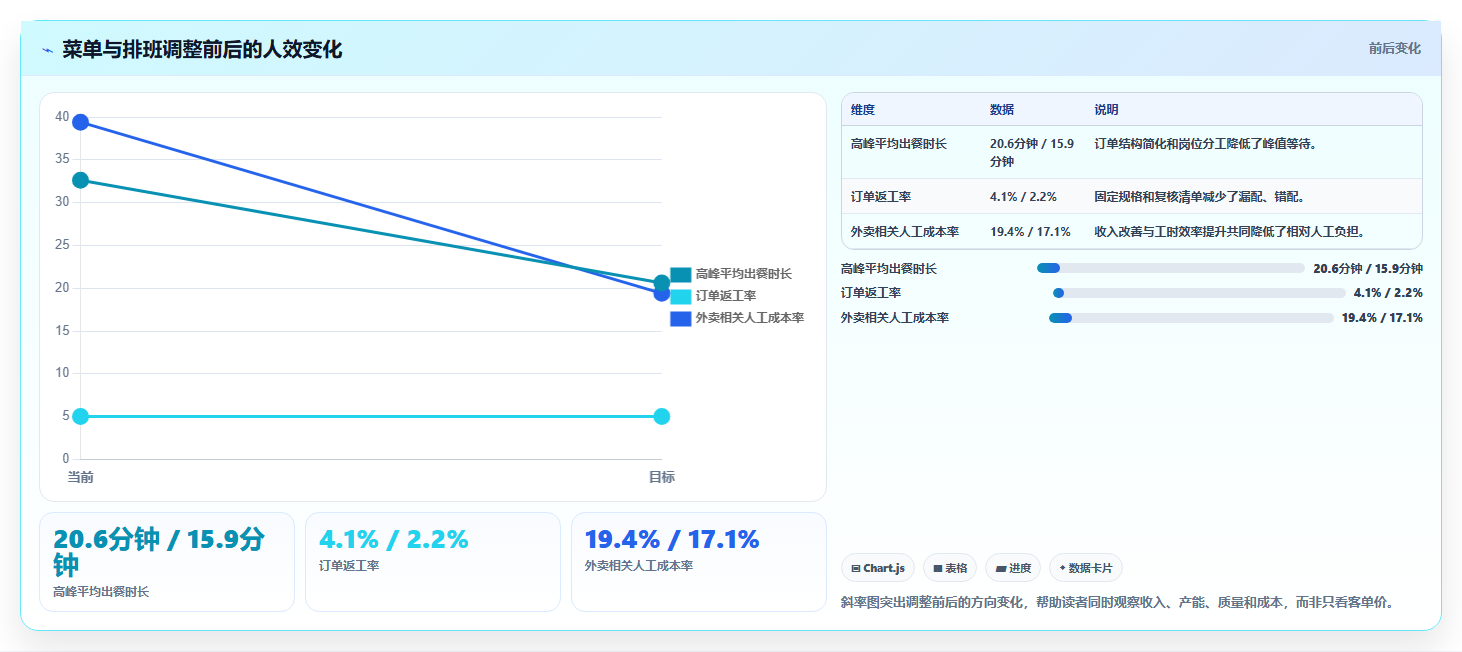1462x652 pixels.
Task: Click the 说明 table column header
Action: pyautogui.click(x=1107, y=110)
